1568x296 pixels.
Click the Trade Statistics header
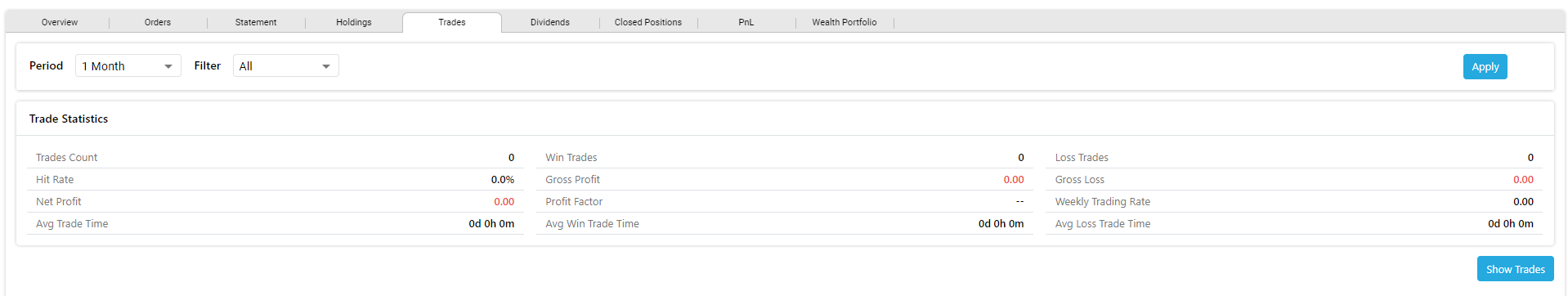point(69,119)
